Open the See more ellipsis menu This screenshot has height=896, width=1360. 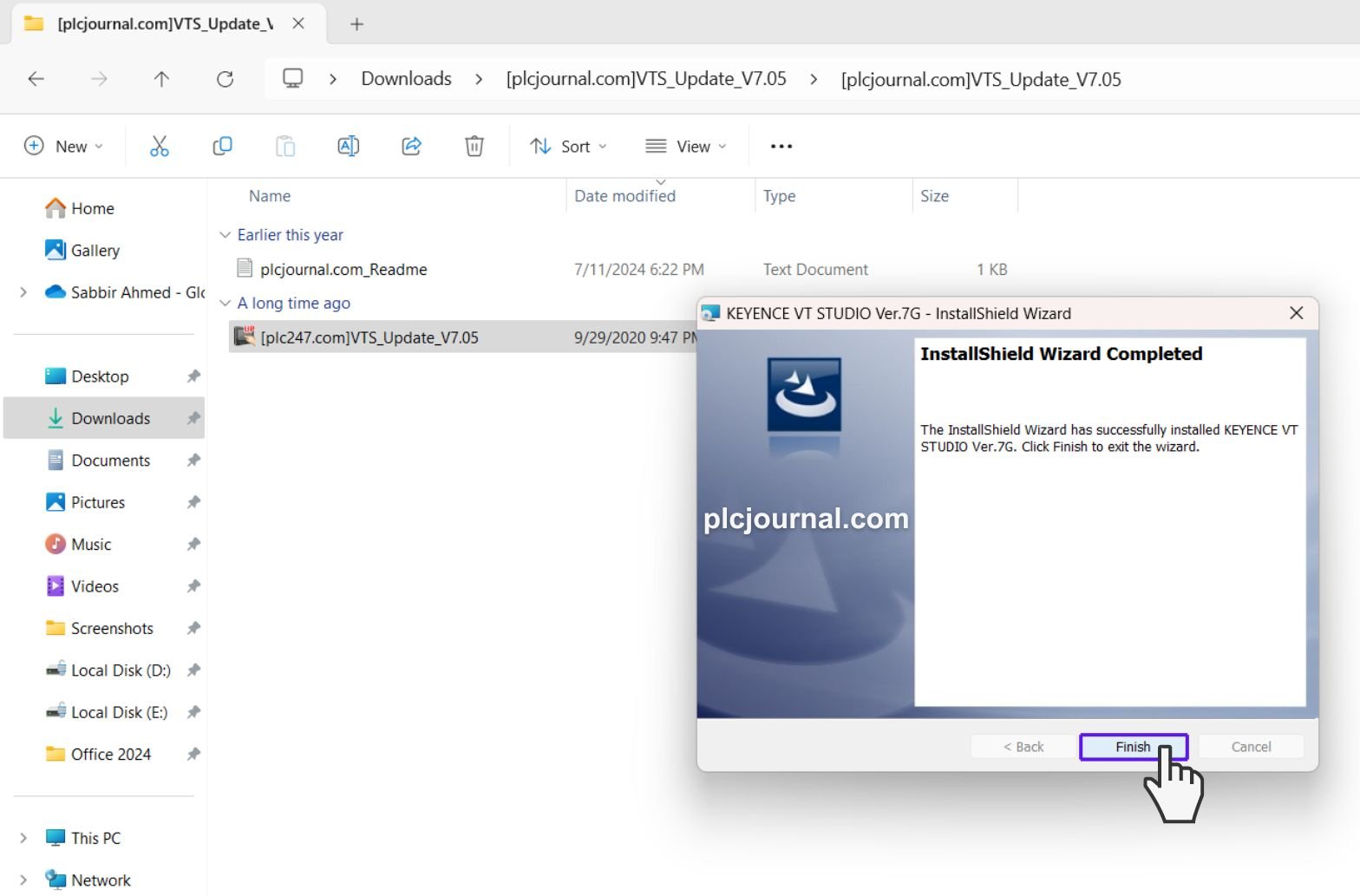point(781,147)
